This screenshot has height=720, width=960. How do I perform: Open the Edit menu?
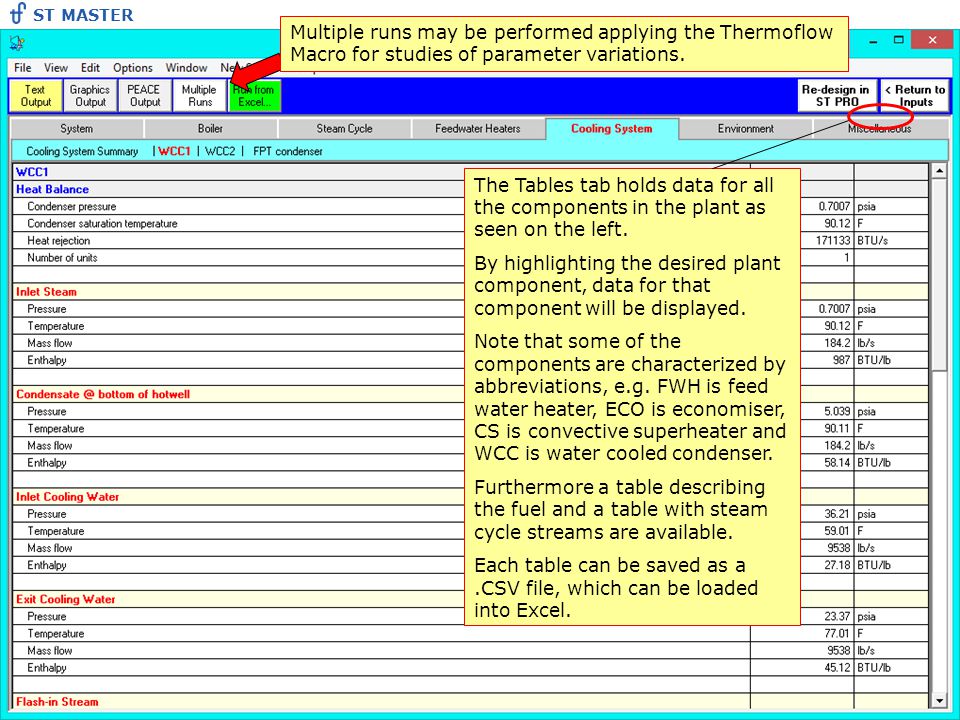coord(90,67)
